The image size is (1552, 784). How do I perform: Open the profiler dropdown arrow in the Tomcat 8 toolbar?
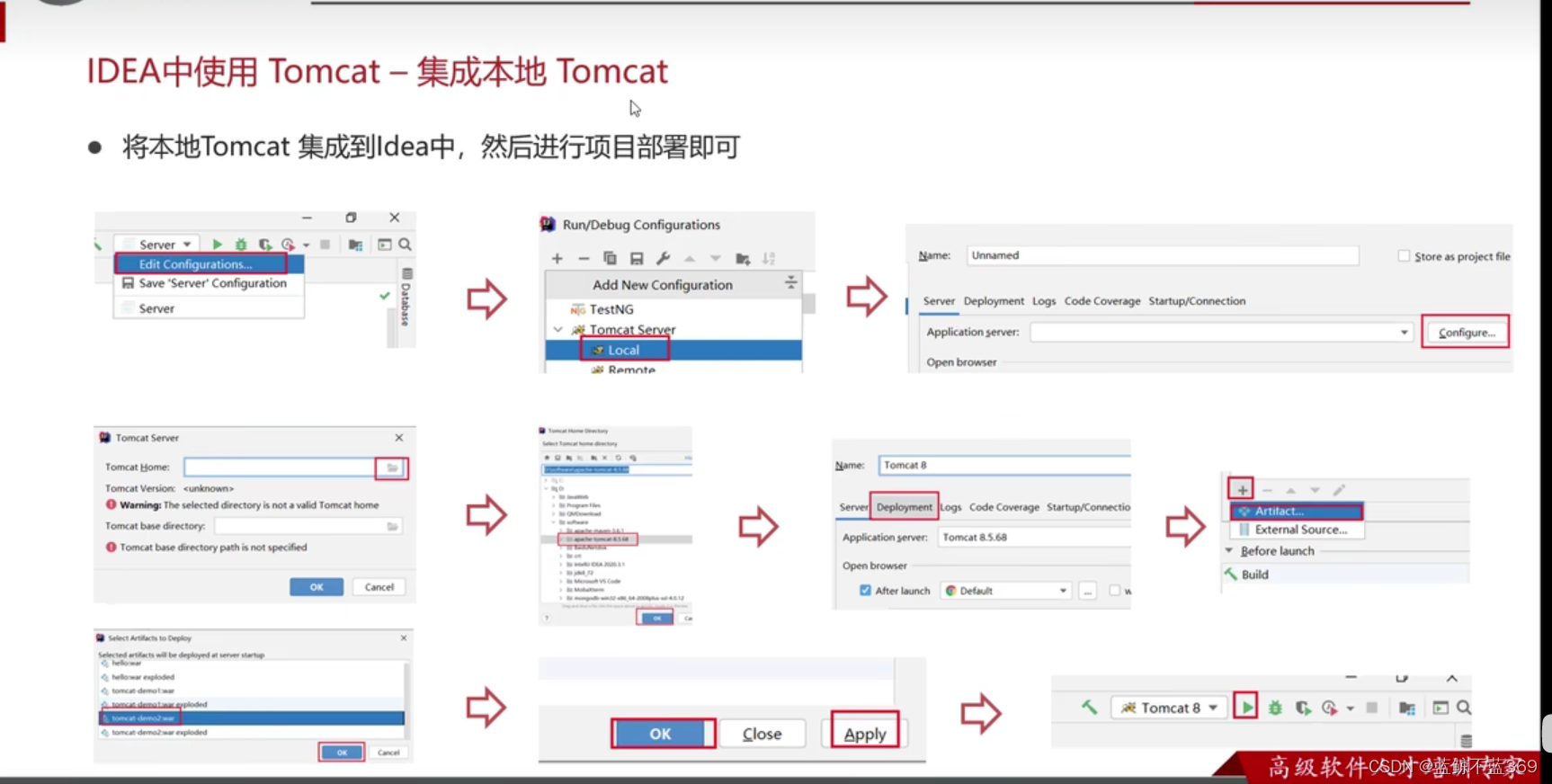(1351, 709)
